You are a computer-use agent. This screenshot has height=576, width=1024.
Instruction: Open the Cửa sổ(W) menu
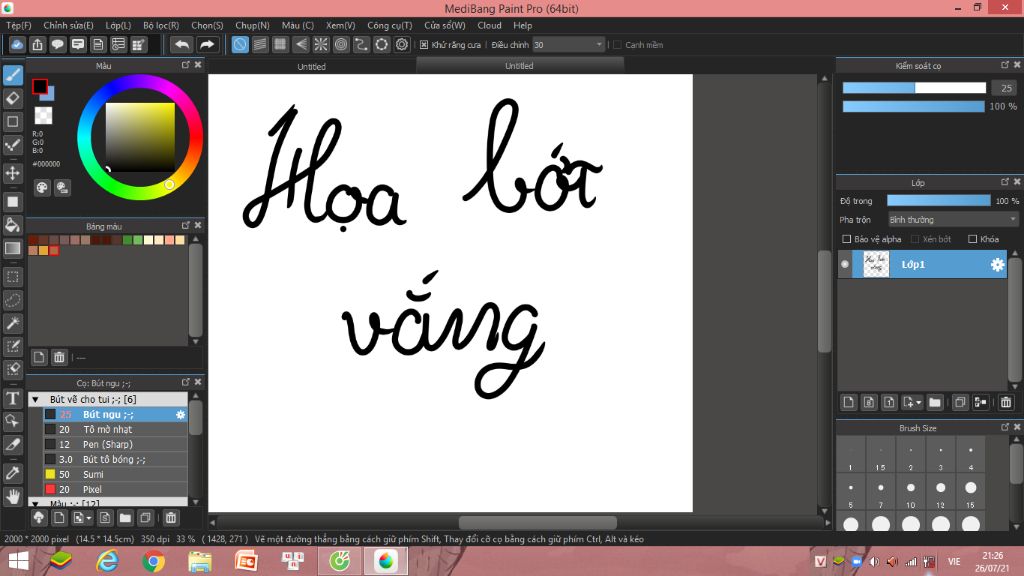(x=445, y=25)
